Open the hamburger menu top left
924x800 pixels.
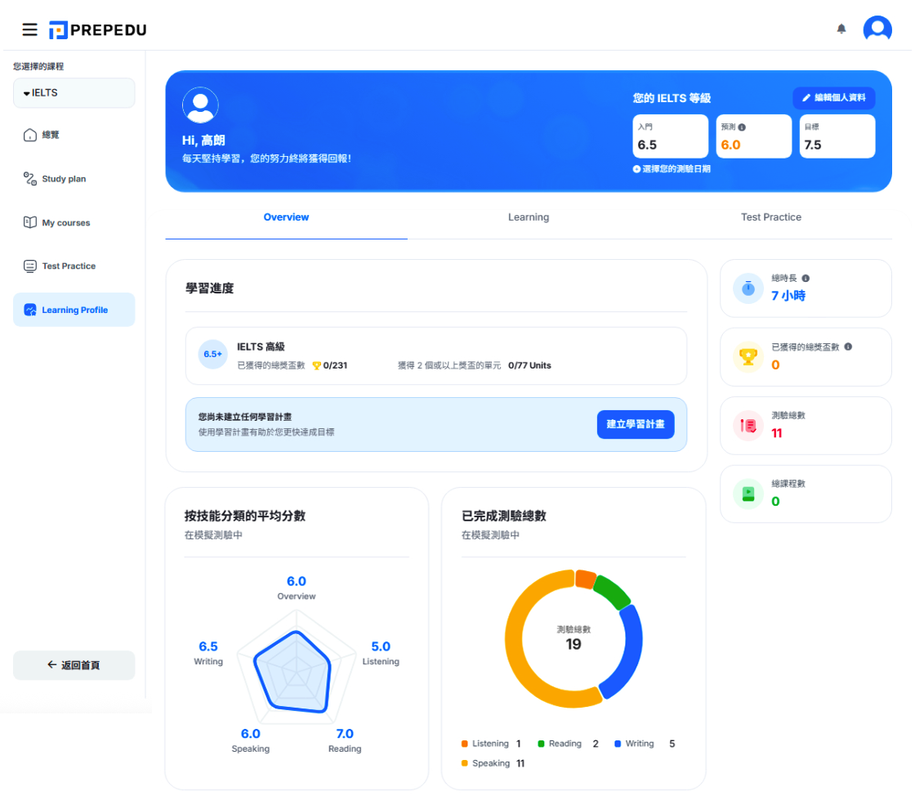pos(29,29)
